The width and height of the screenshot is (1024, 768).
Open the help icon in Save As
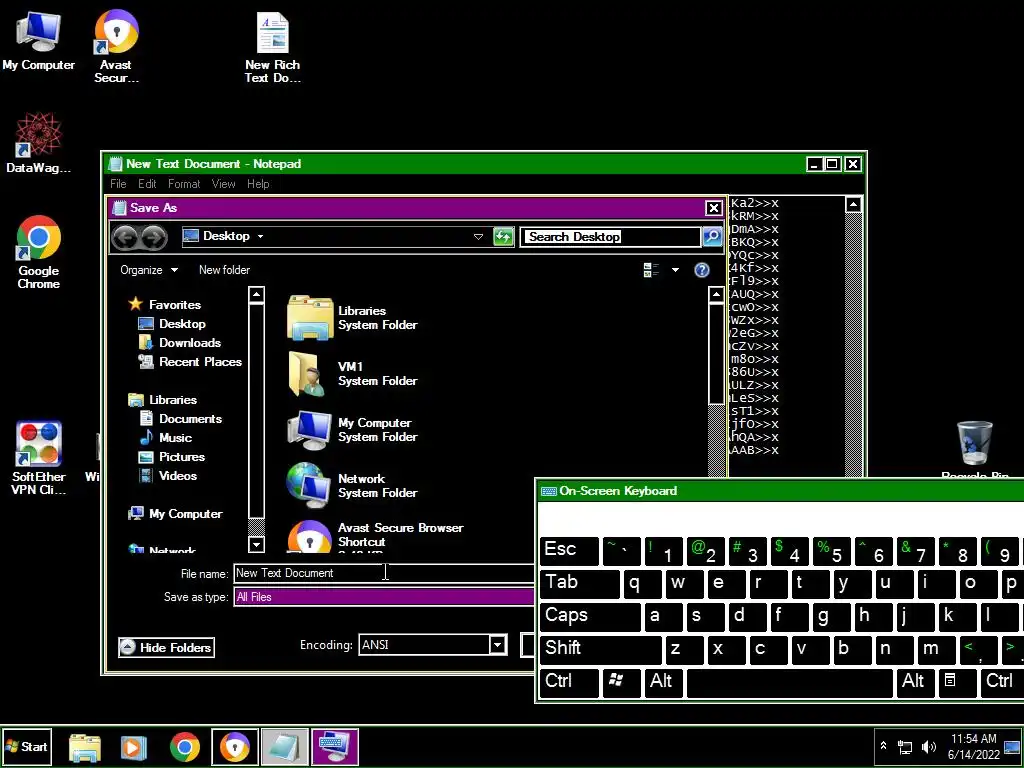click(x=701, y=270)
